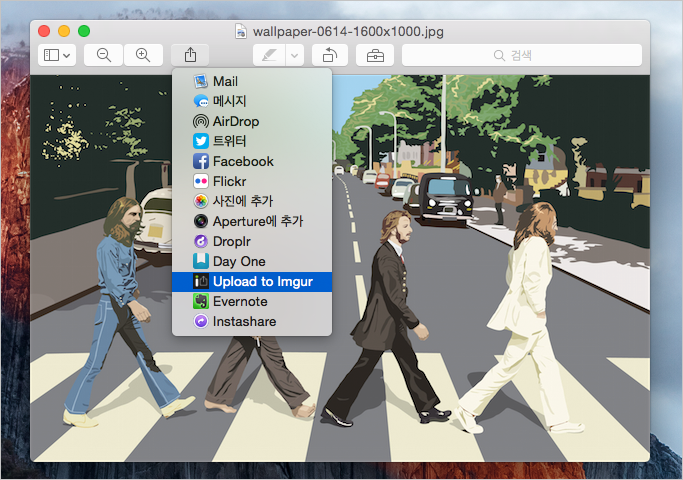Choose Evernote from share menu
683x480 pixels.
coord(252,301)
